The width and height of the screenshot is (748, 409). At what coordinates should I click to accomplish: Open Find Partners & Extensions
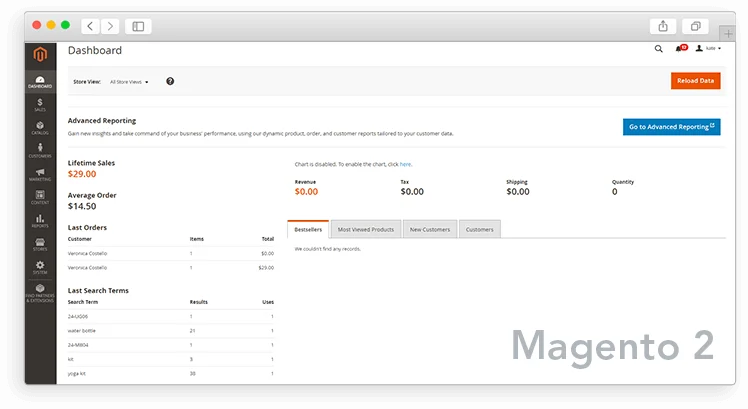point(40,293)
